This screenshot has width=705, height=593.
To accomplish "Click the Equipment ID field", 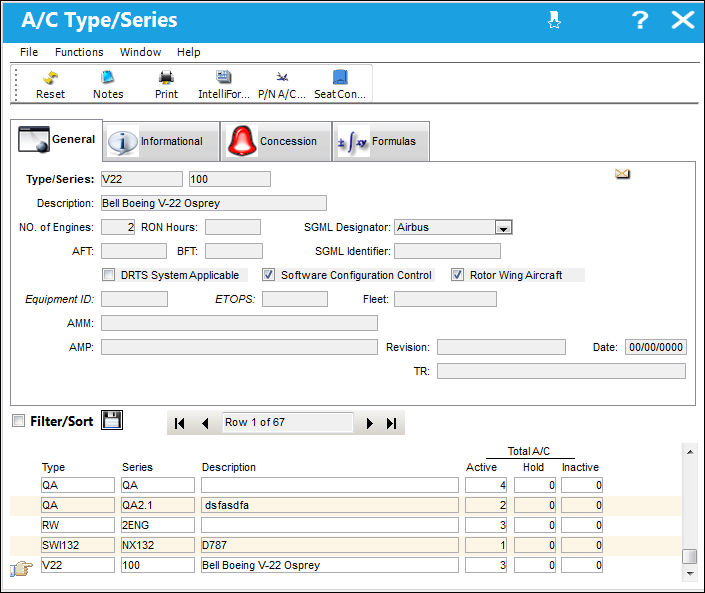I will pos(134,299).
